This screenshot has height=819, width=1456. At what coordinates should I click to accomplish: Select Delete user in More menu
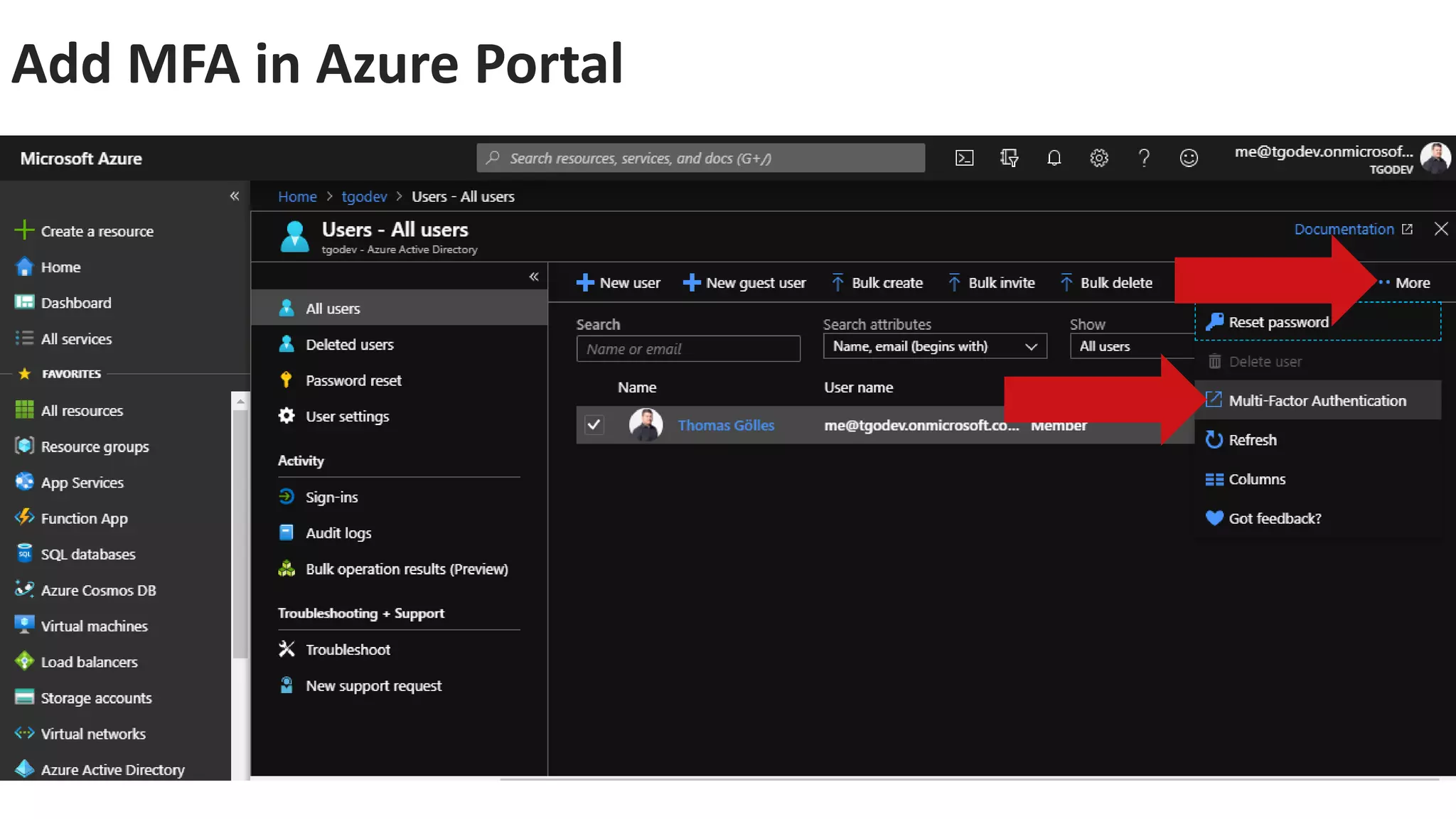click(x=1318, y=361)
